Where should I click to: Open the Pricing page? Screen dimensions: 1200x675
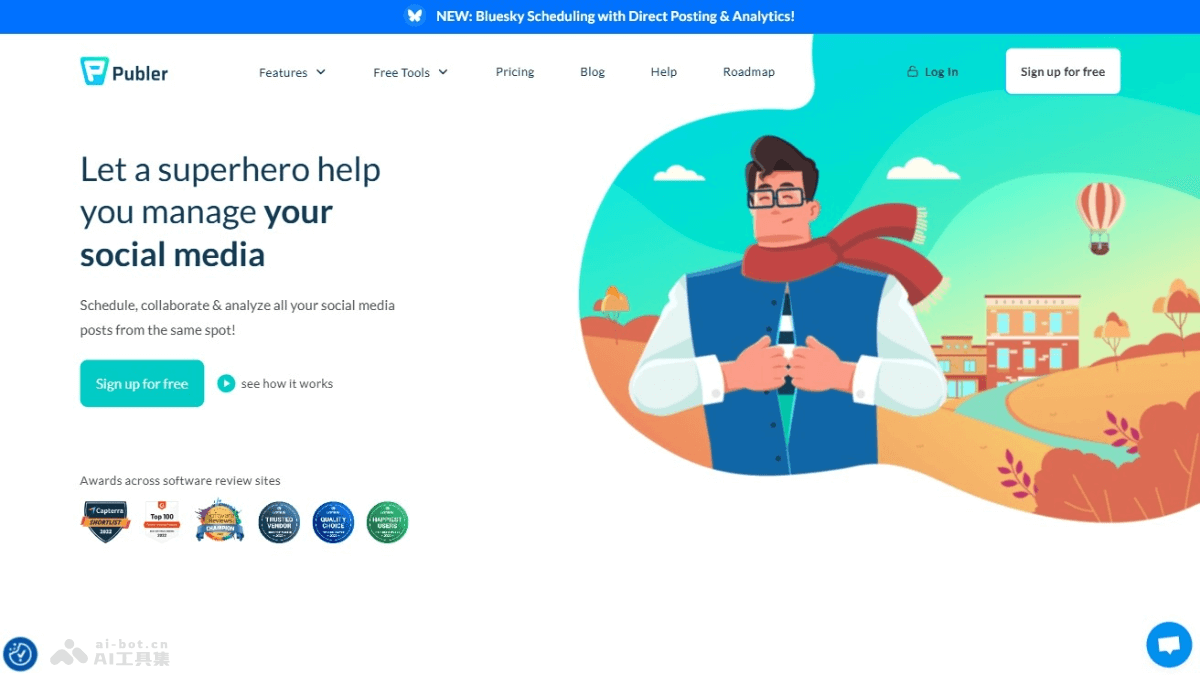(x=515, y=72)
